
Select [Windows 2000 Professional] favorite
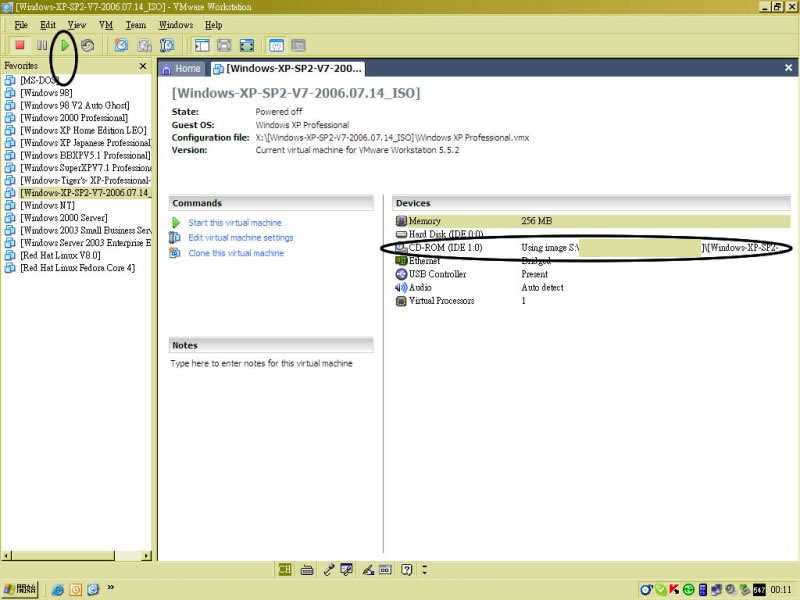pos(74,118)
